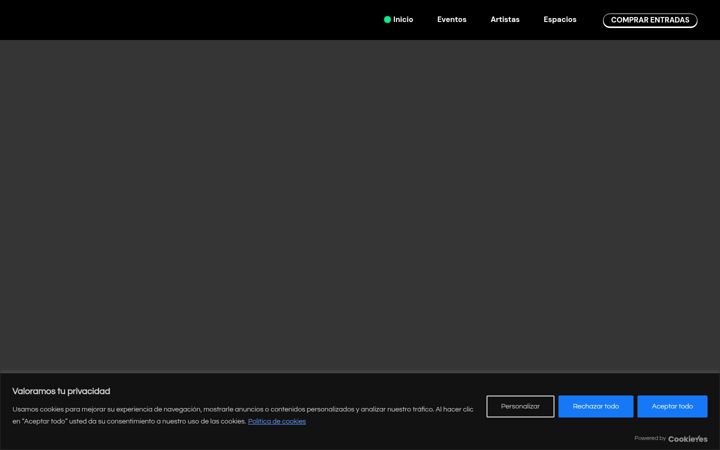Click the COMPRAR ENTRADAS button
The width and height of the screenshot is (720, 450).
pyautogui.click(x=650, y=20)
